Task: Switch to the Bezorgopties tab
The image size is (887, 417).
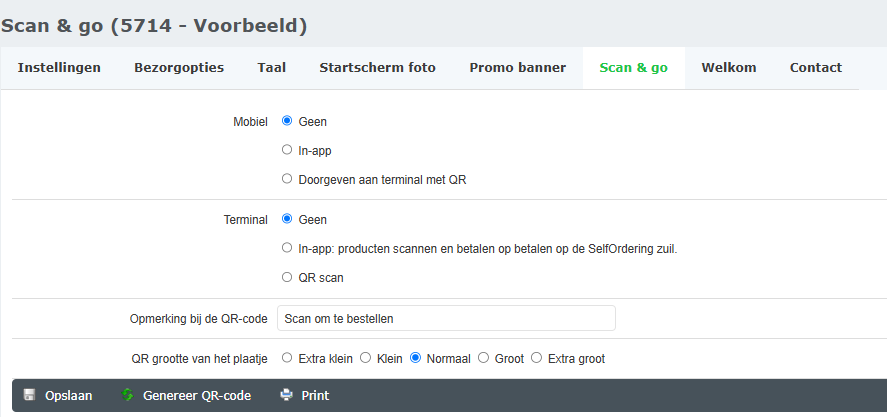Action: click(179, 68)
